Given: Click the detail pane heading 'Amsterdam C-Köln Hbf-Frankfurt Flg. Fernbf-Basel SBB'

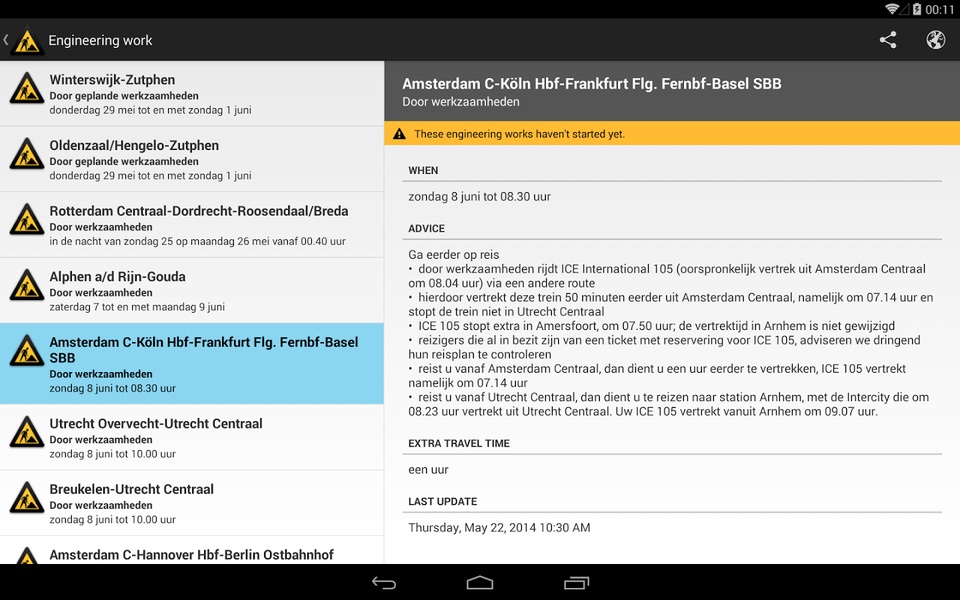Looking at the screenshot, I should click(x=591, y=84).
